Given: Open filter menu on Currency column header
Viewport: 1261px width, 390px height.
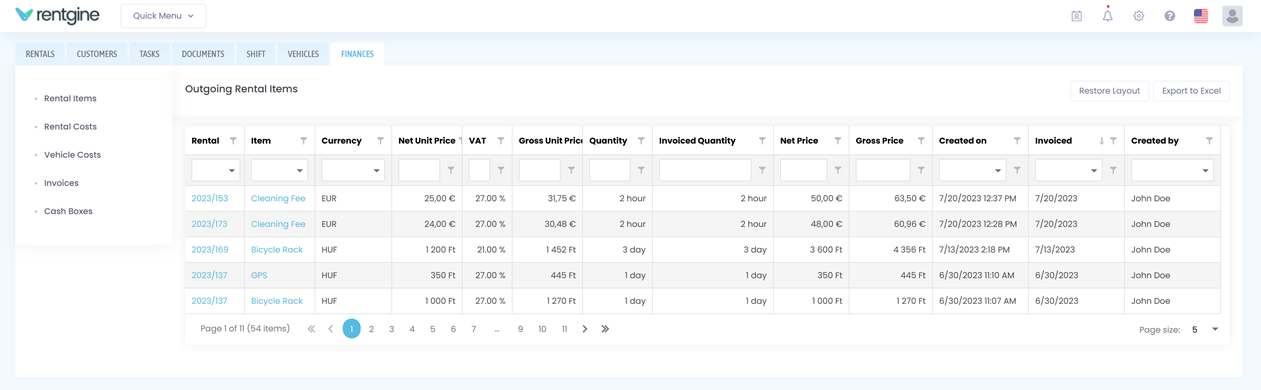Looking at the screenshot, I should (x=380, y=141).
